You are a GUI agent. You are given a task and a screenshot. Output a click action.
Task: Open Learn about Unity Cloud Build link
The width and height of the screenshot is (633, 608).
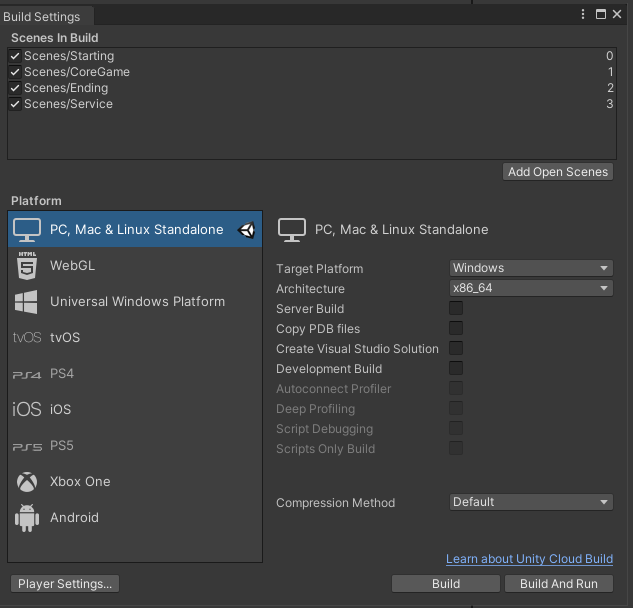pos(529,559)
